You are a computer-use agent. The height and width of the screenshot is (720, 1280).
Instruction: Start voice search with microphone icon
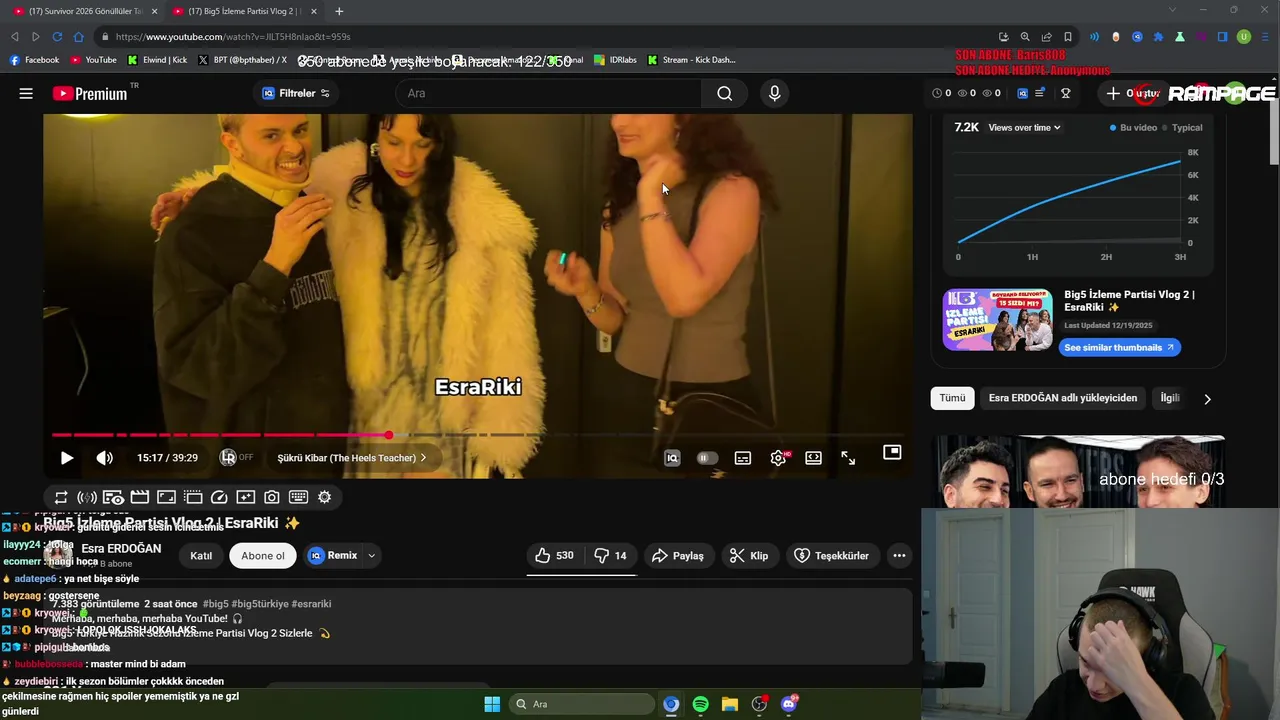coord(774,93)
